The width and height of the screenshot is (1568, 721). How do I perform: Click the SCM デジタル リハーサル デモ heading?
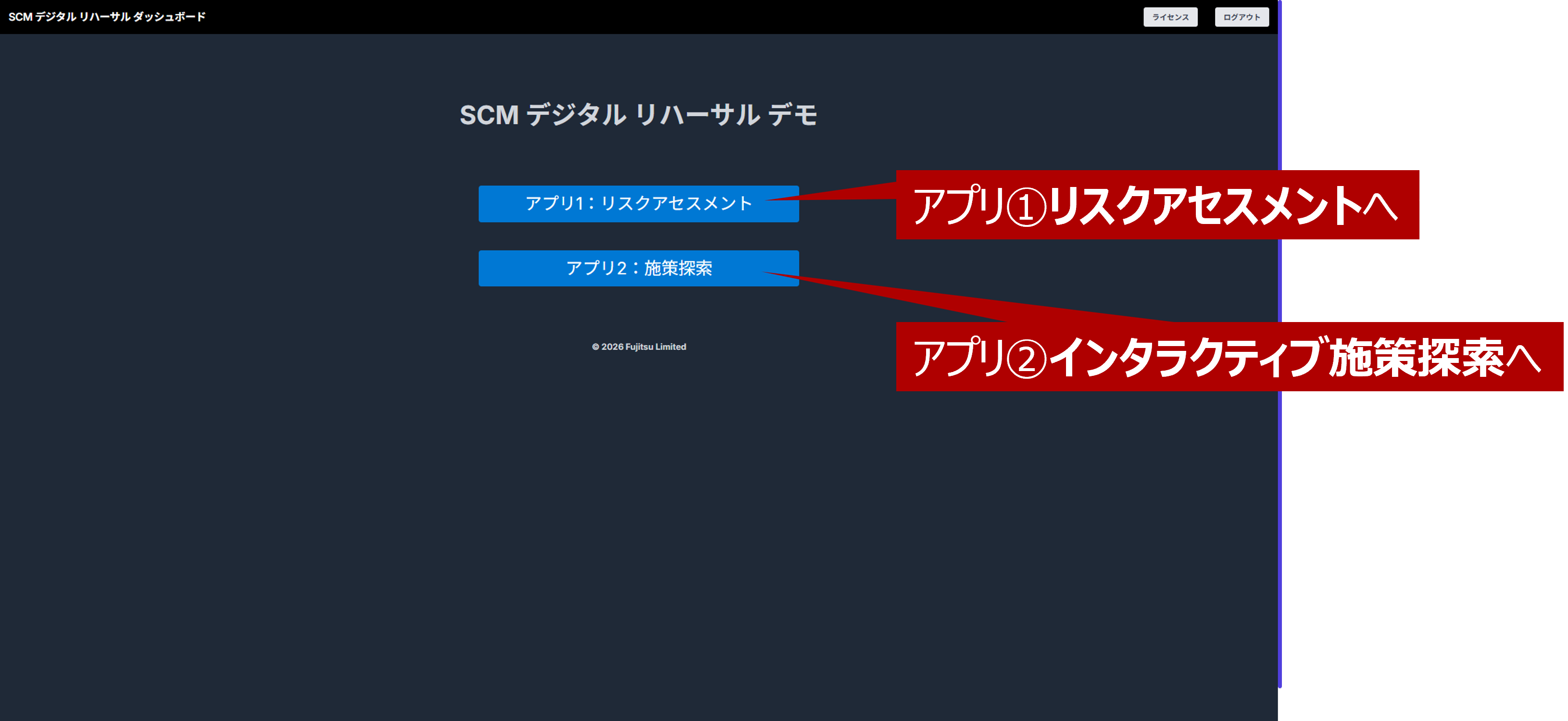point(638,115)
